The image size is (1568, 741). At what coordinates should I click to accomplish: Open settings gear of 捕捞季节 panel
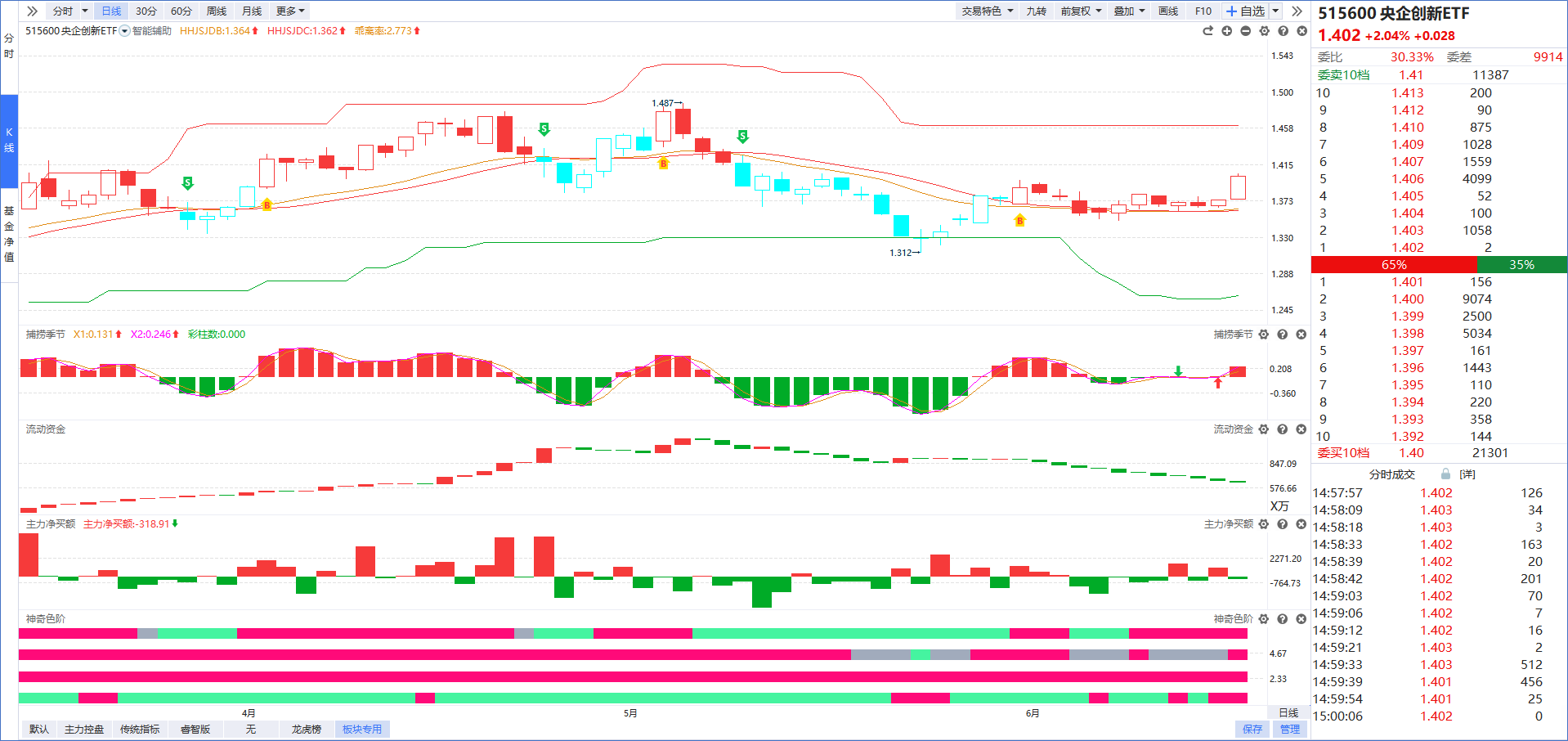(x=1264, y=335)
